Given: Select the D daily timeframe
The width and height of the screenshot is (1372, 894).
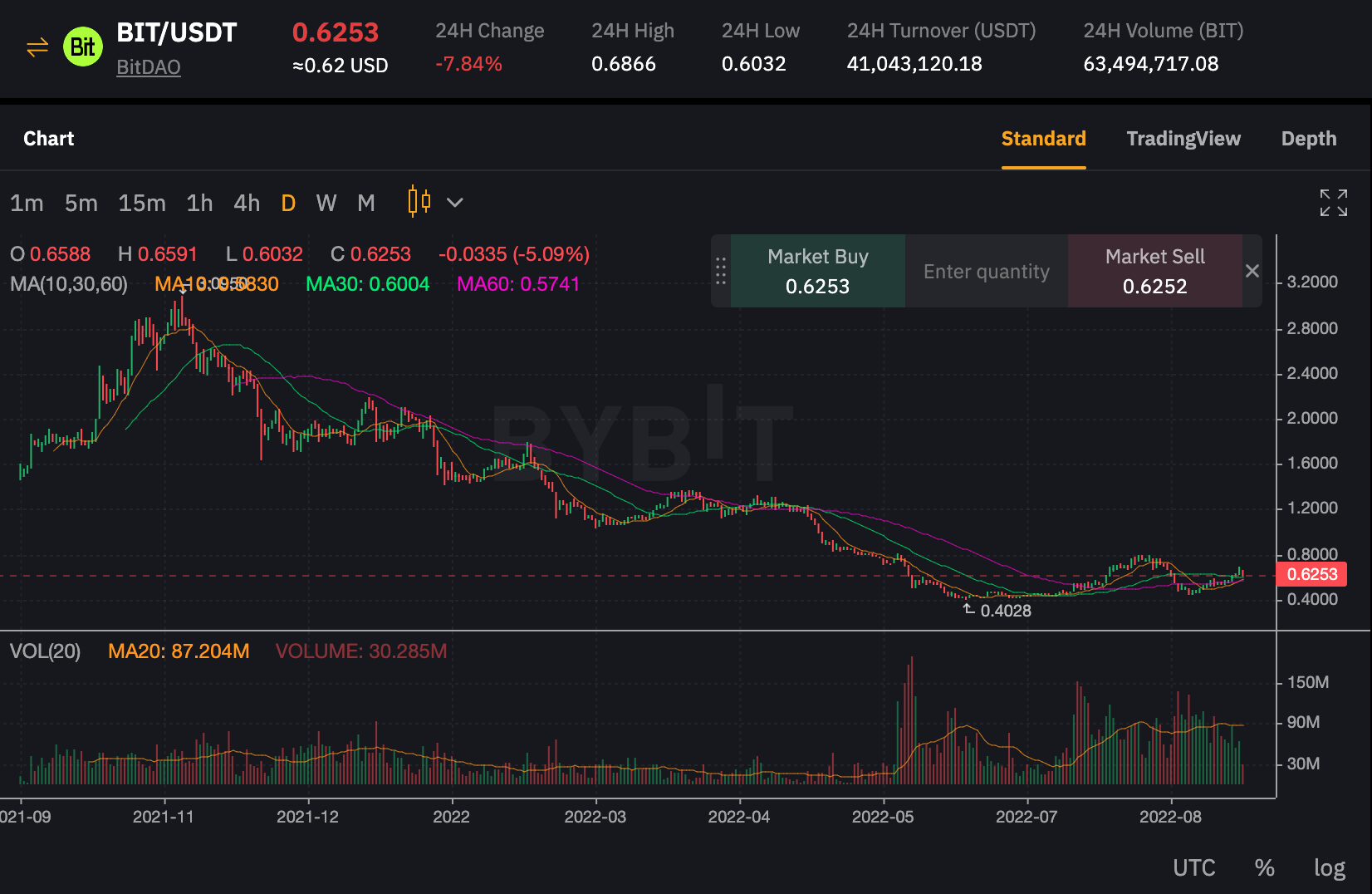Looking at the screenshot, I should tap(288, 203).
